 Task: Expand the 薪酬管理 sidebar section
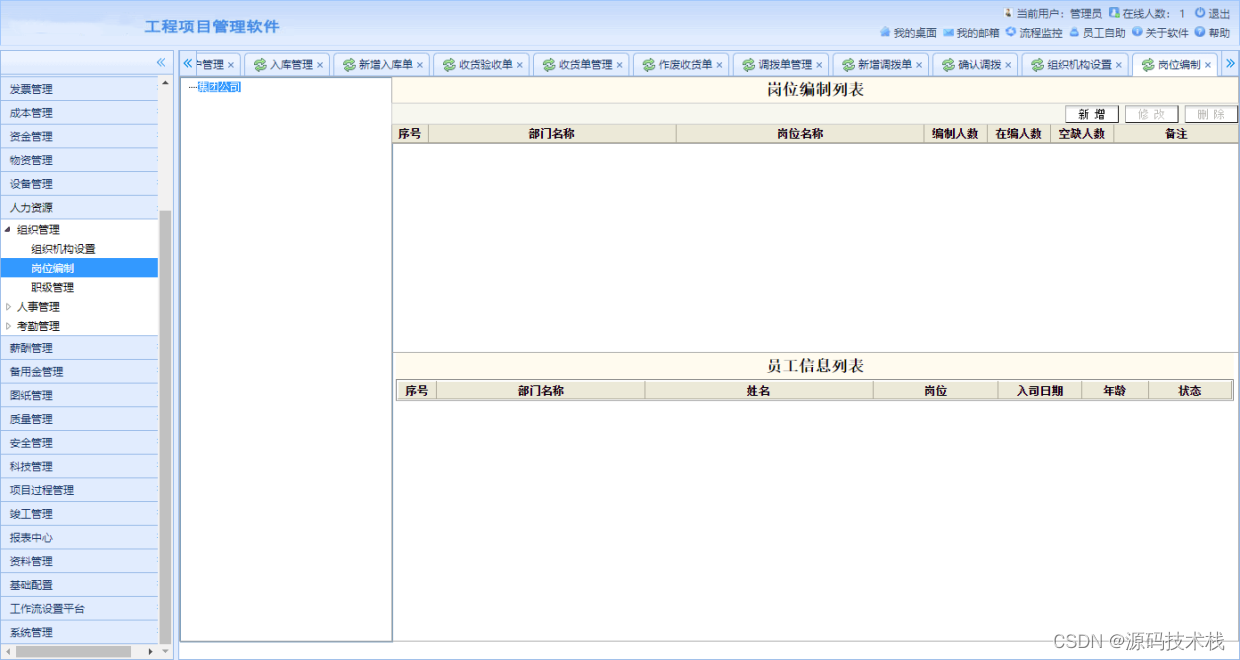pos(79,348)
